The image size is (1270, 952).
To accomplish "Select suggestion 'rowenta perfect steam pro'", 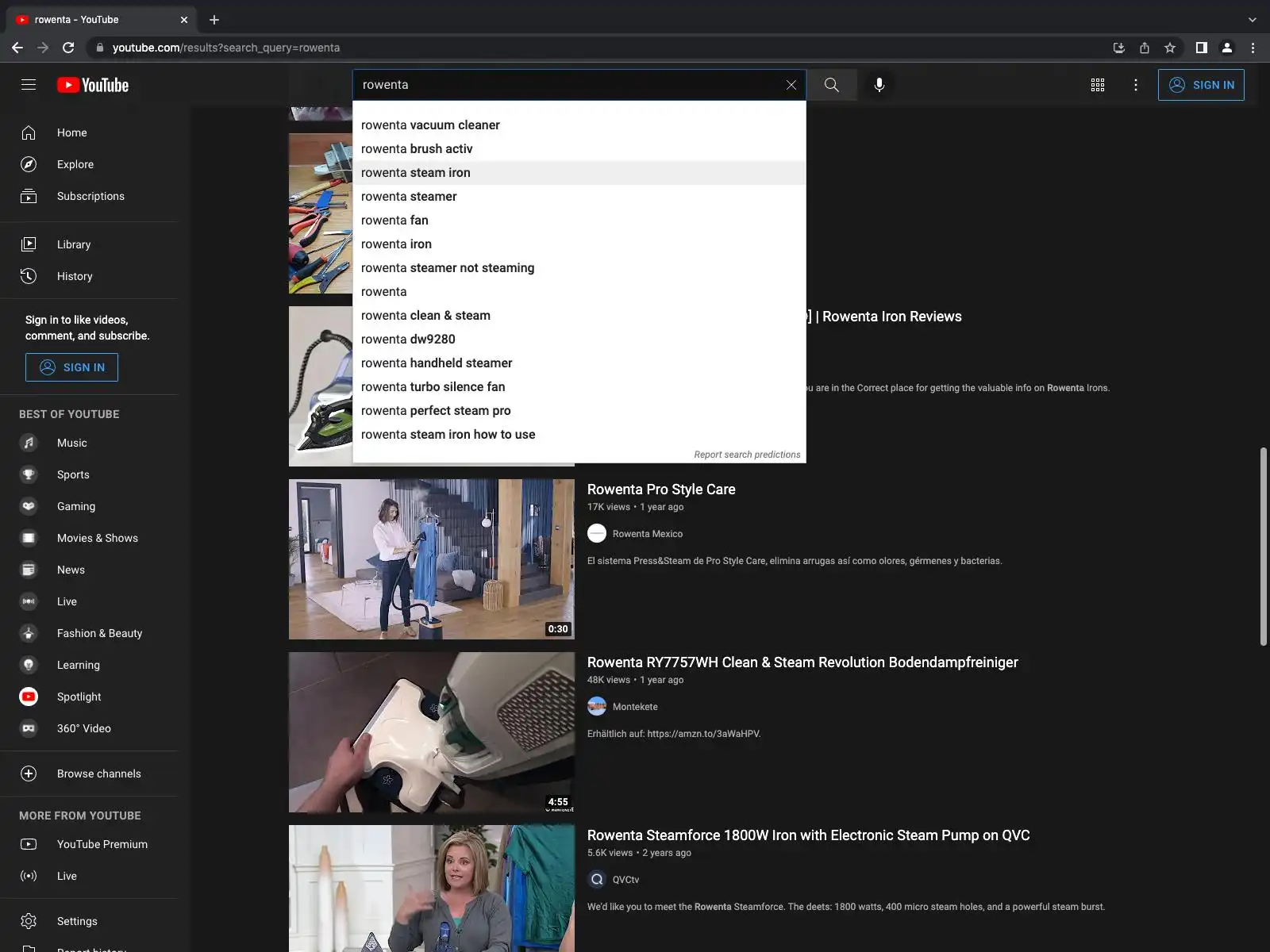I will click(579, 411).
